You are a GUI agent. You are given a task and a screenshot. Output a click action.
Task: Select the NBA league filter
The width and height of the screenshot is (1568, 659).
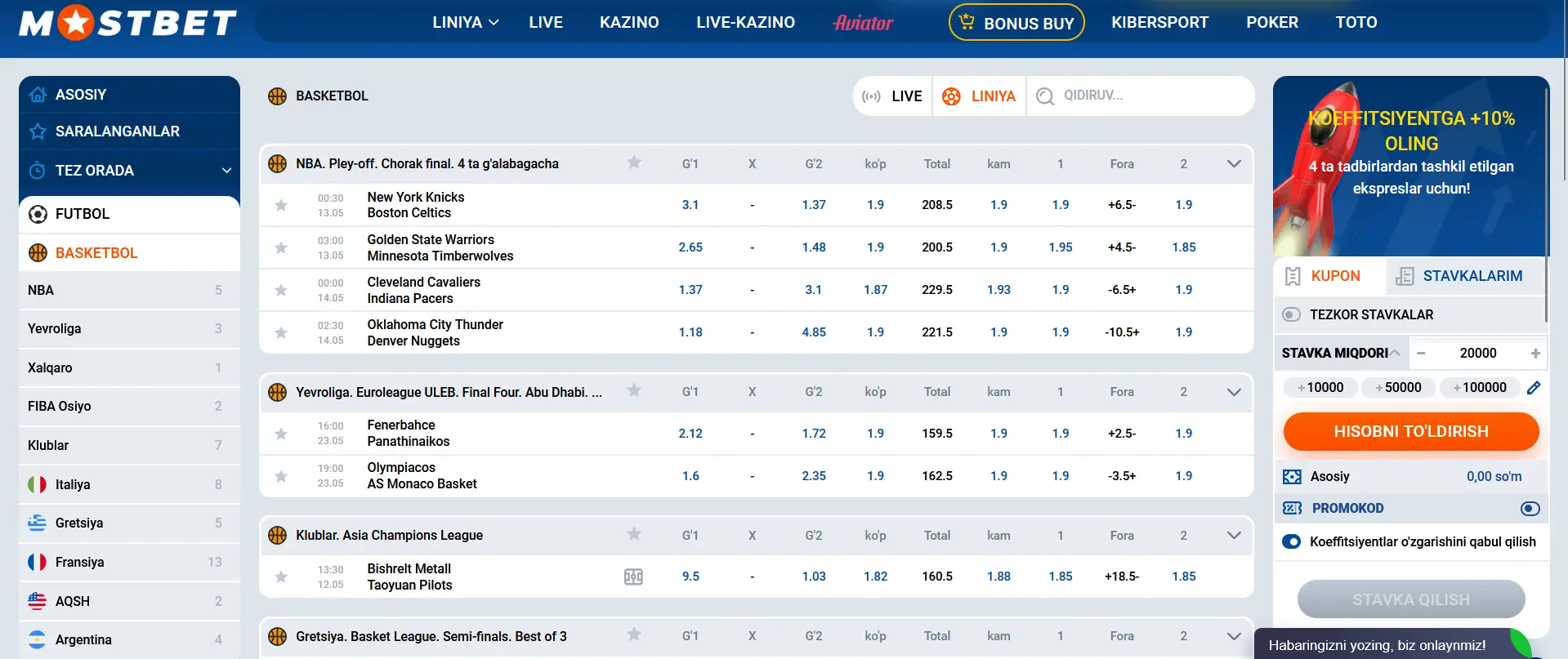coord(129,291)
